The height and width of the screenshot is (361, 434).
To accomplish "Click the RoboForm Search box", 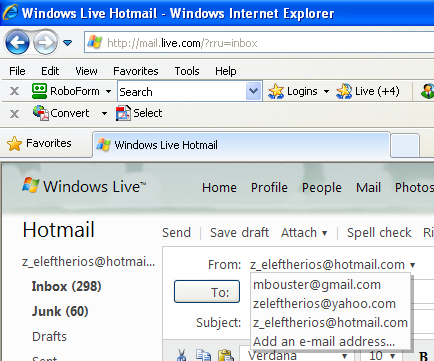I will coord(182,91).
